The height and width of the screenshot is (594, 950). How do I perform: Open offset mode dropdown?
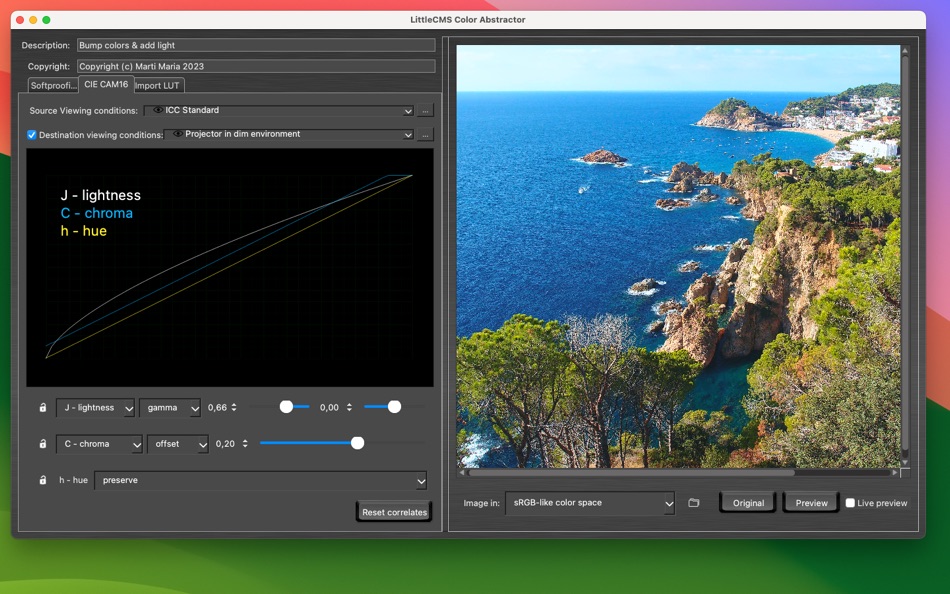point(178,444)
